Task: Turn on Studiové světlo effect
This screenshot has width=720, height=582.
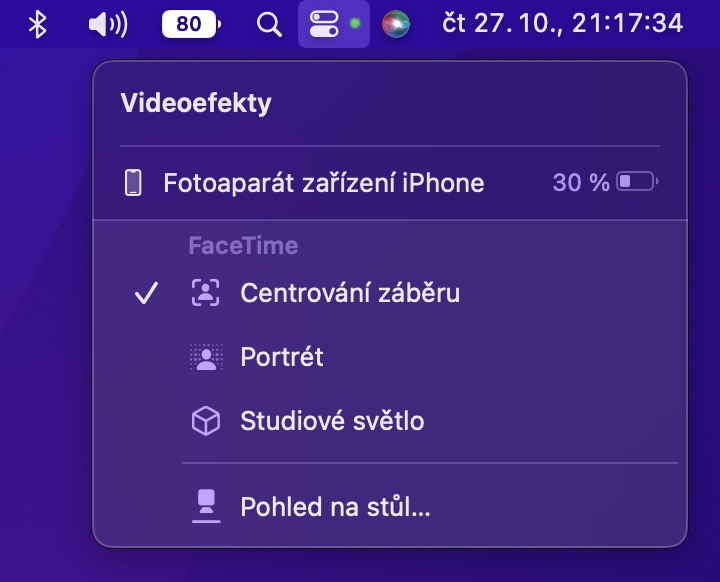Action: 332,421
